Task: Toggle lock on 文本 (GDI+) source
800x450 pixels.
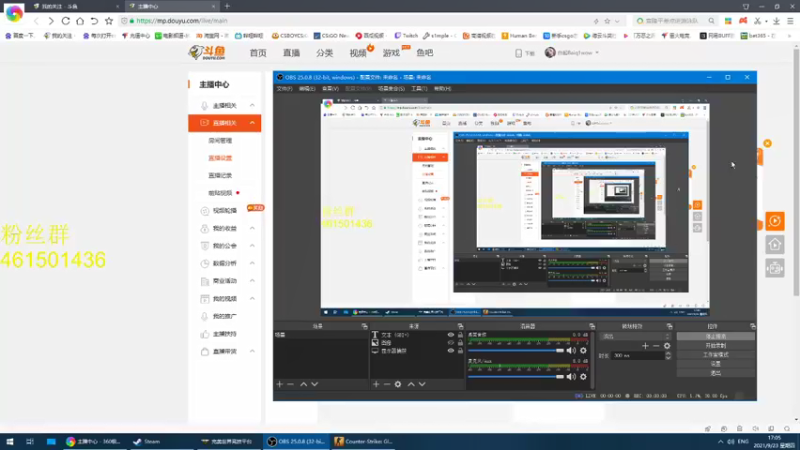Action: coord(460,335)
